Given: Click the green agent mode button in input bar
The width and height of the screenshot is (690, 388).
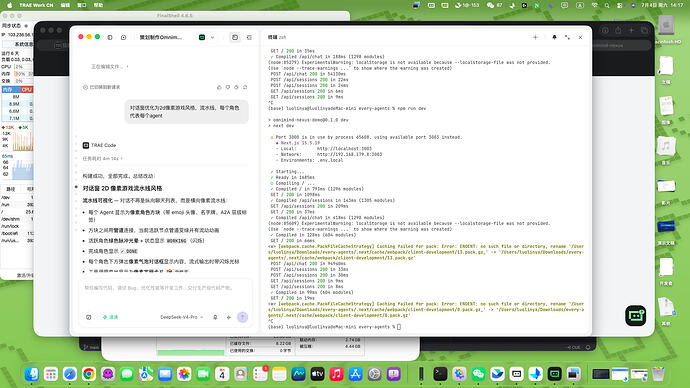Looking at the screenshot, I should tap(110, 317).
